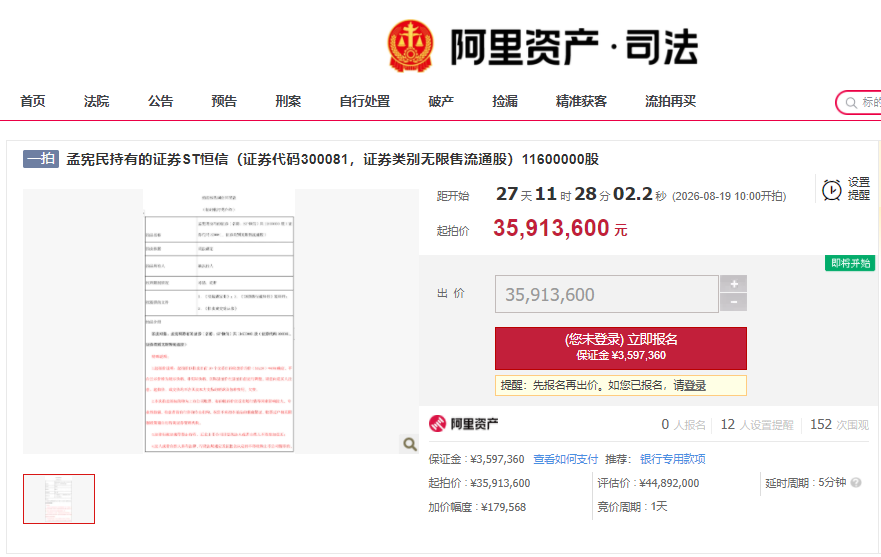
Task: Increase bid with the plus button
Action: tap(734, 284)
